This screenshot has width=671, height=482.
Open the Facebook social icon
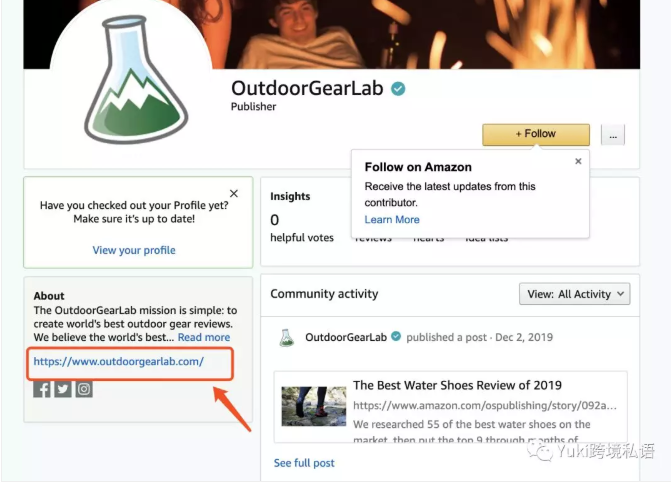42,389
